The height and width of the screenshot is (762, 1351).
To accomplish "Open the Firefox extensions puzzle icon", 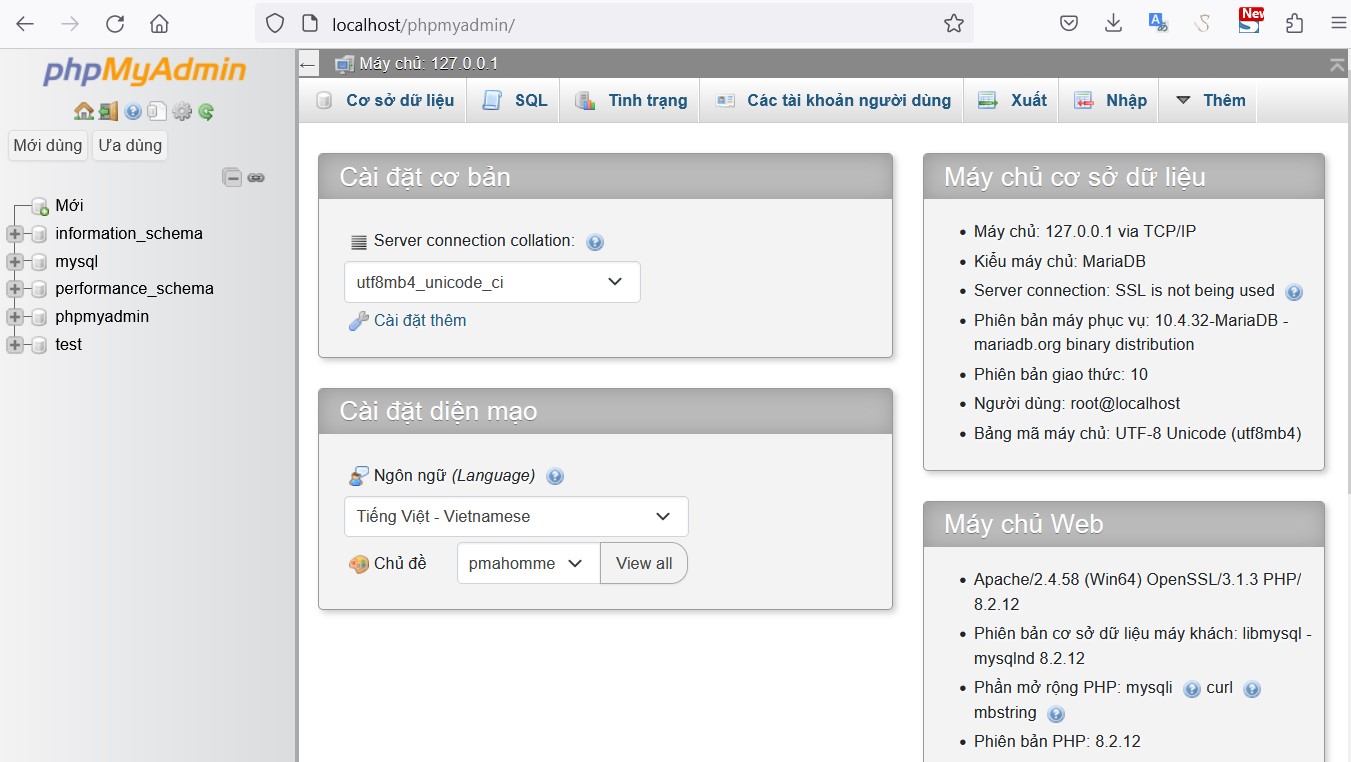I will (1294, 23).
